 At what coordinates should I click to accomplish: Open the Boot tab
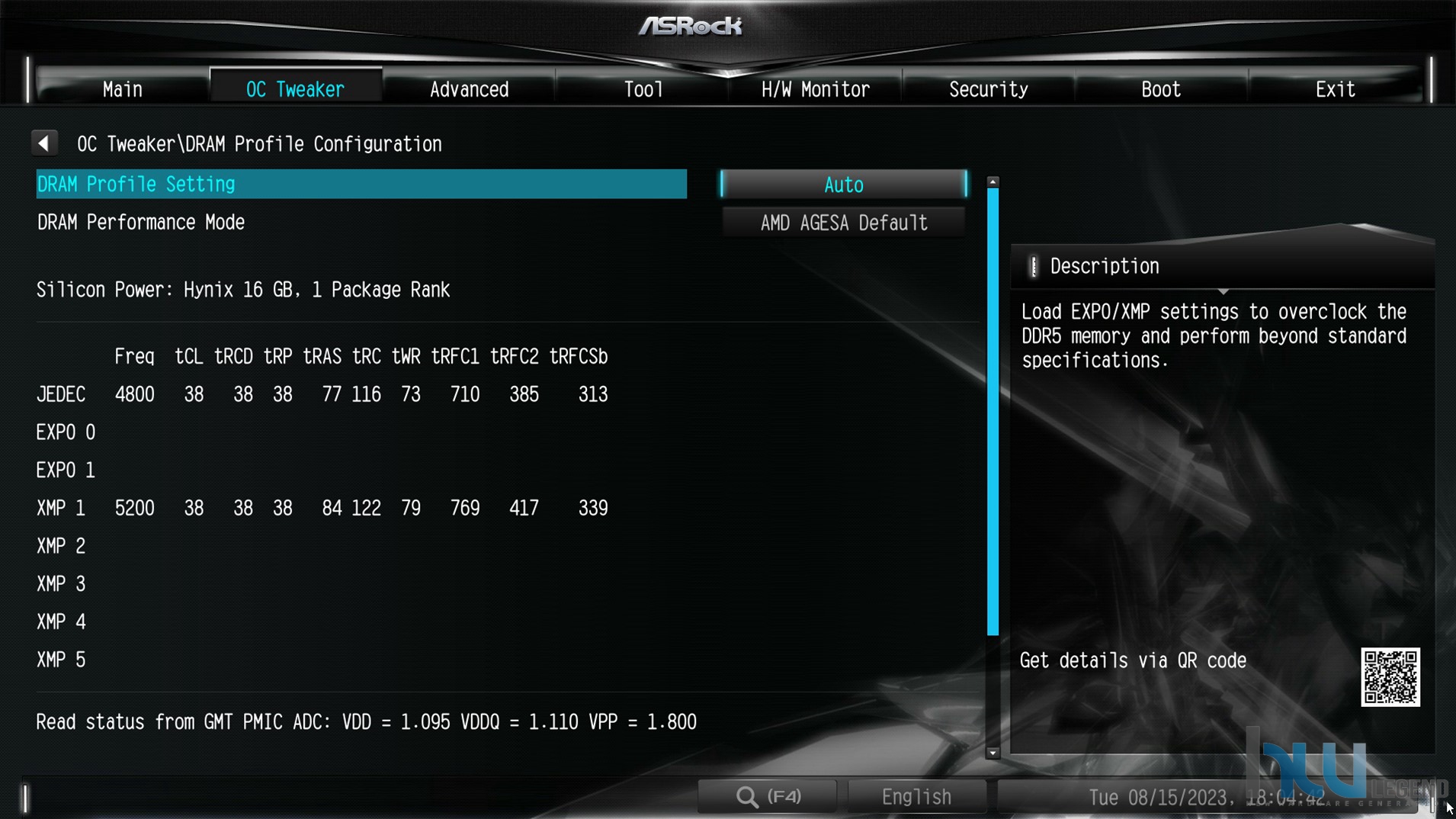click(x=1161, y=89)
